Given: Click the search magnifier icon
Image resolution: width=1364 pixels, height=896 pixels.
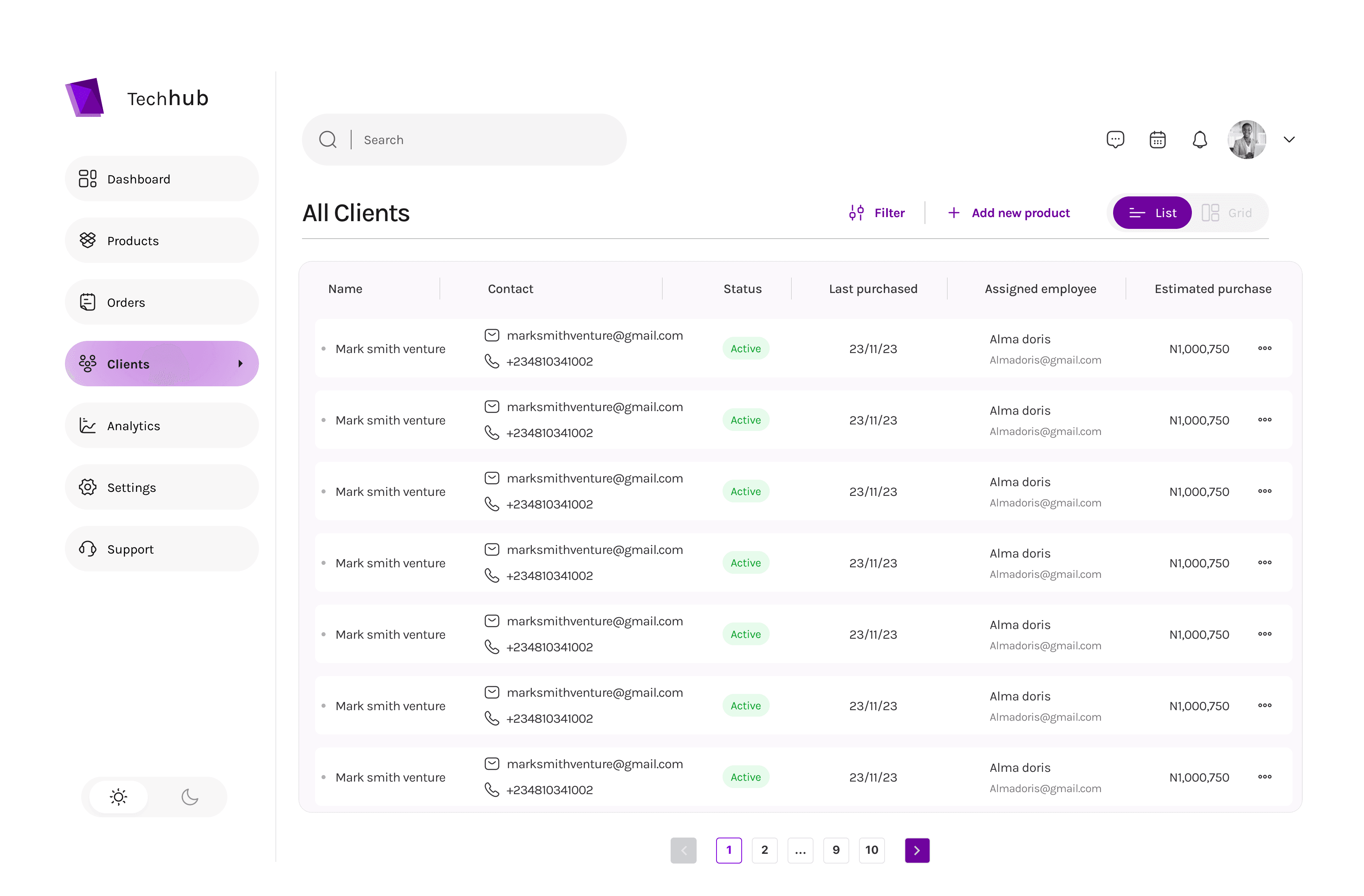Looking at the screenshot, I should click(328, 139).
